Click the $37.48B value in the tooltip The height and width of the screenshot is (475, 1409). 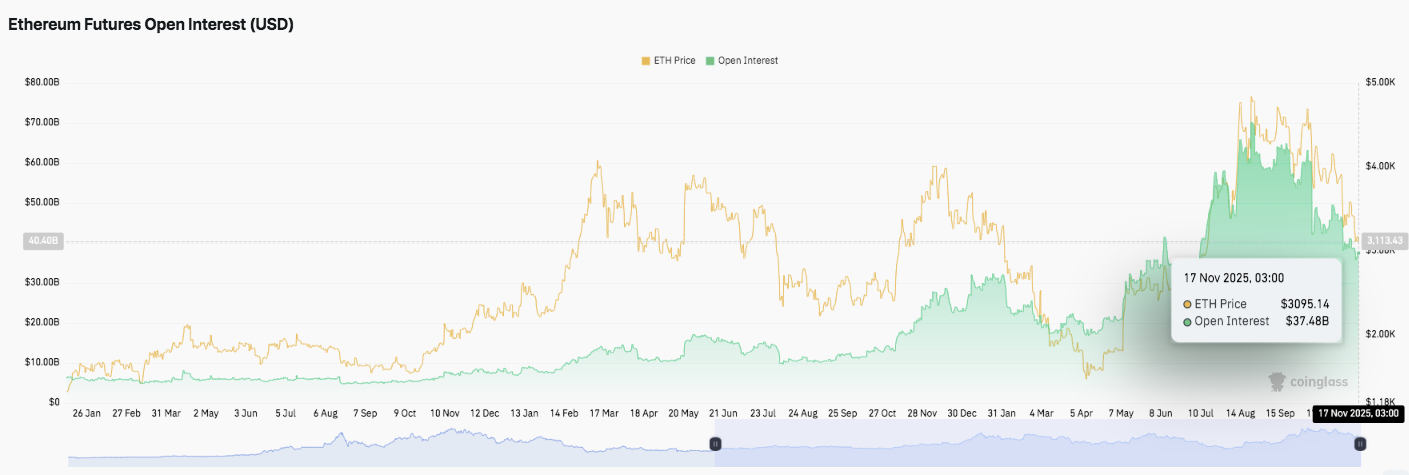tap(1307, 321)
